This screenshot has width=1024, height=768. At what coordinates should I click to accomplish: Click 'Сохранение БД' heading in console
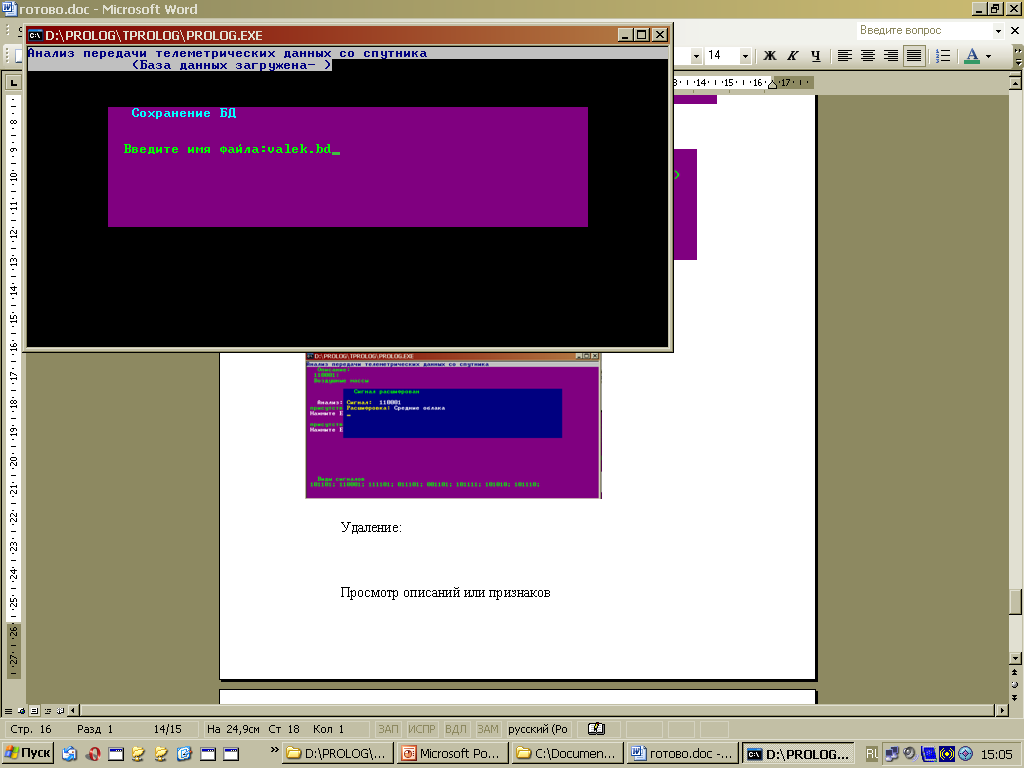[184, 113]
